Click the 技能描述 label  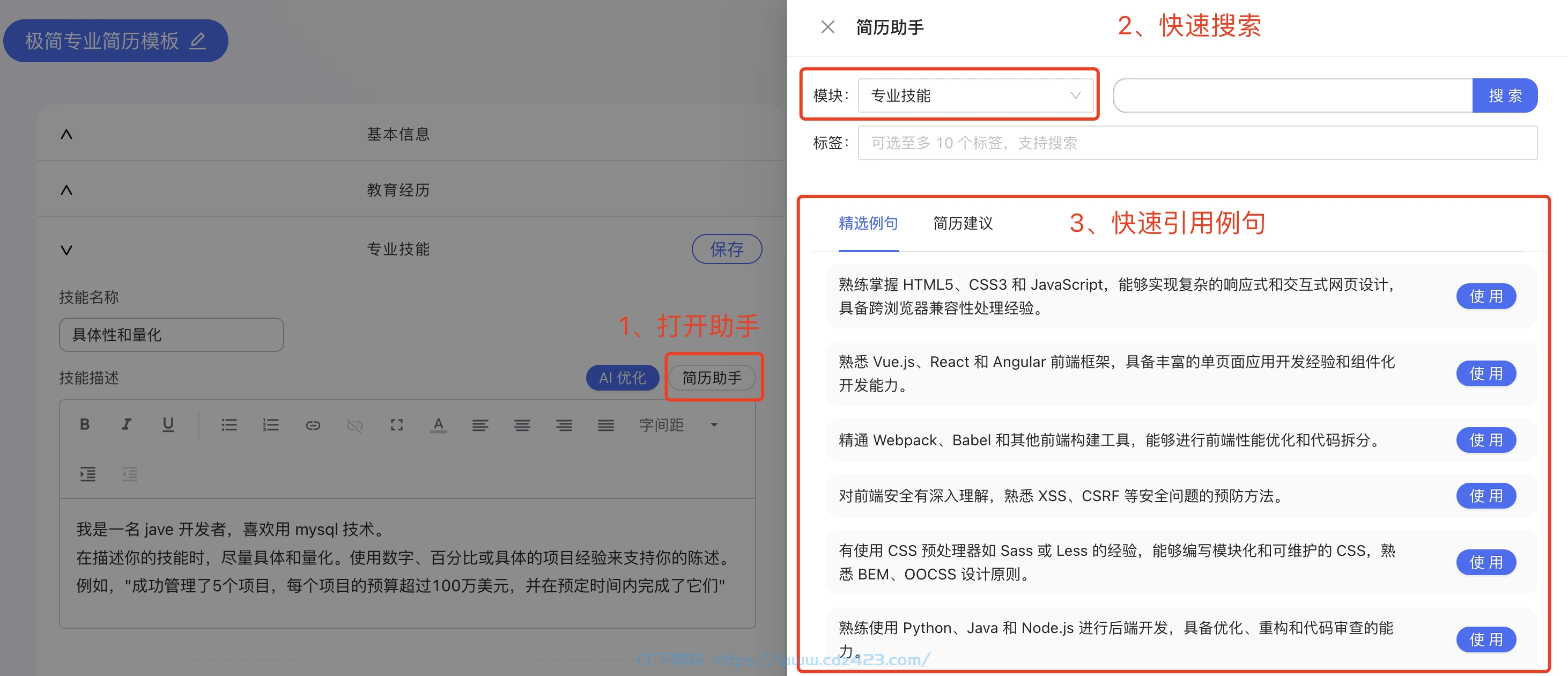pyautogui.click(x=89, y=378)
